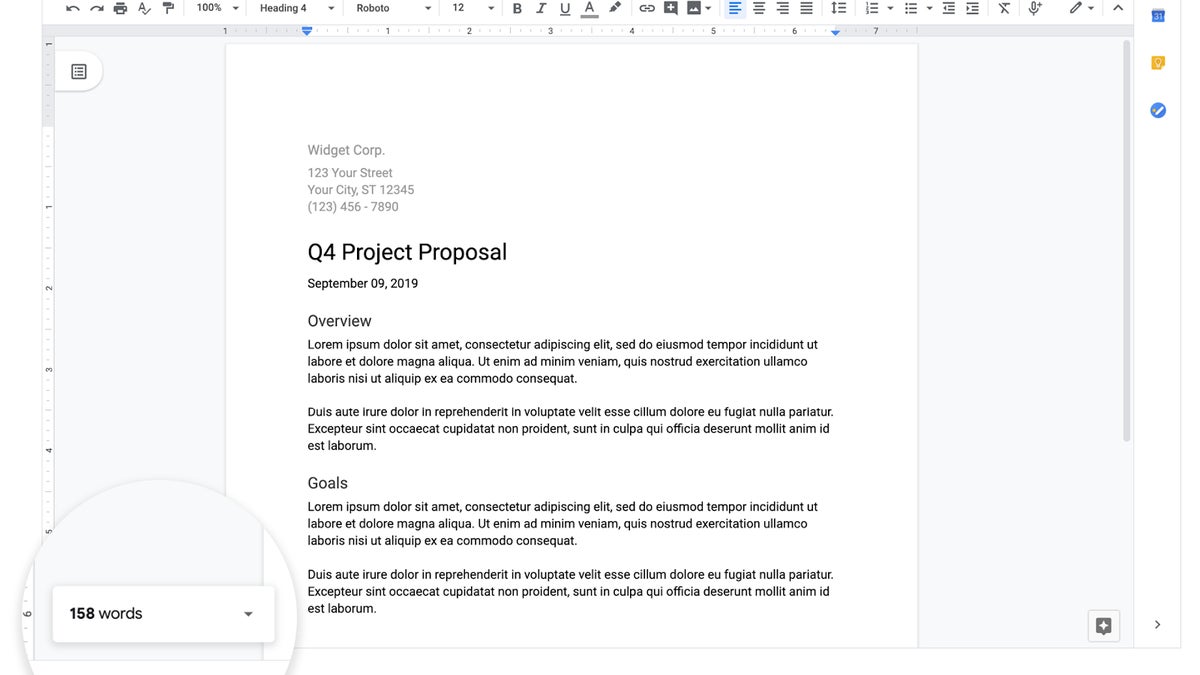
Task: Click the Explore button at bottom right
Action: 1104,626
